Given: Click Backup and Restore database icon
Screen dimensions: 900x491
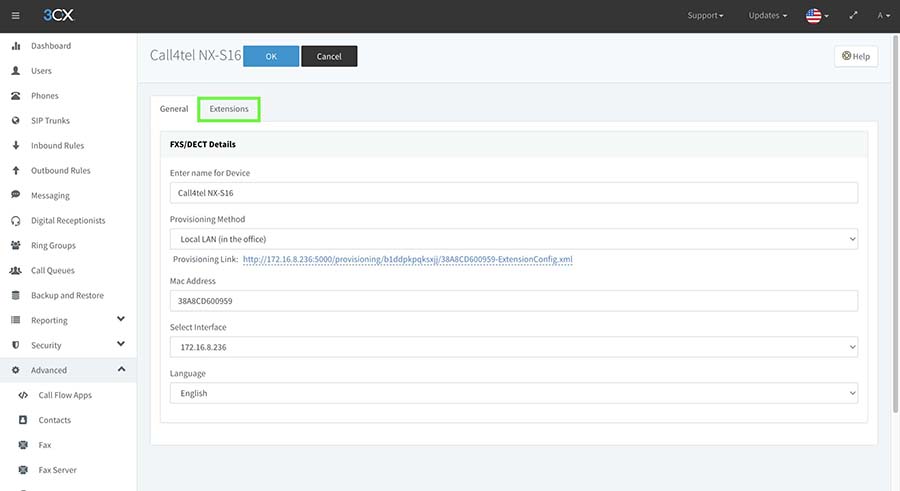Looking at the screenshot, I should click(16, 295).
